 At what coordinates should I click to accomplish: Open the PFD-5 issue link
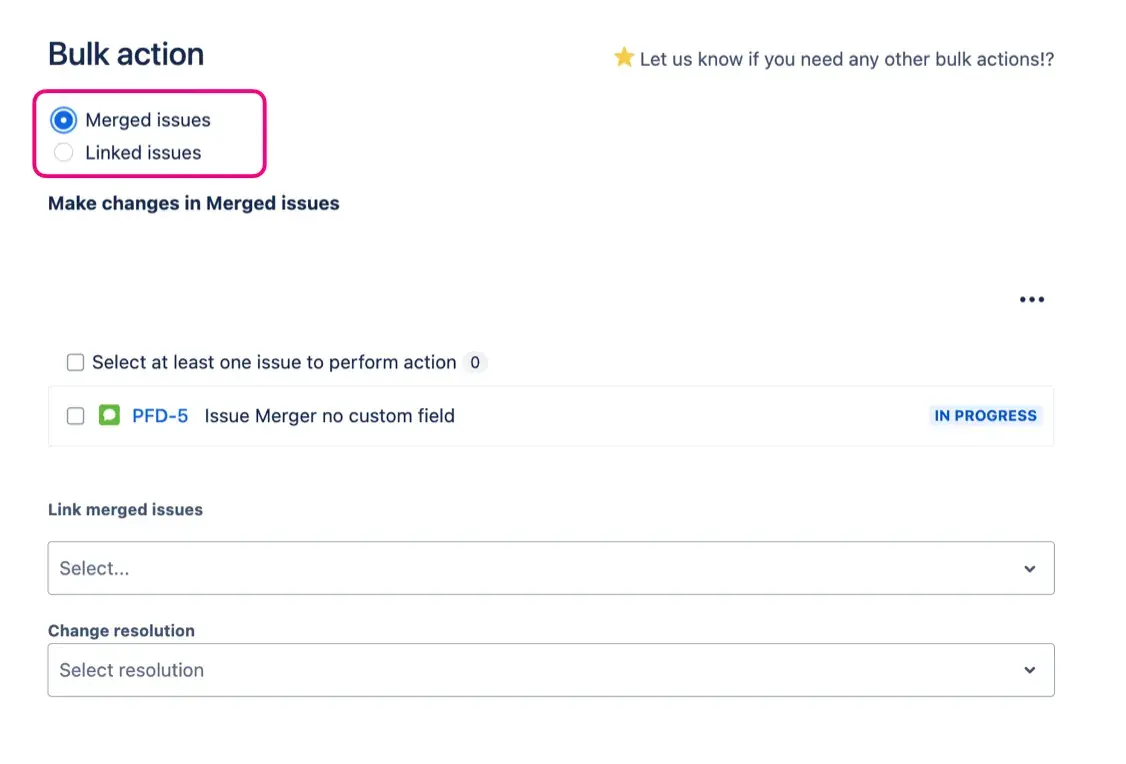(161, 415)
